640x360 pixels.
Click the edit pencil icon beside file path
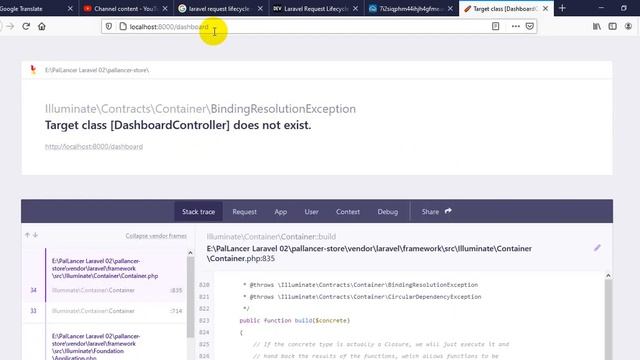[597, 248]
